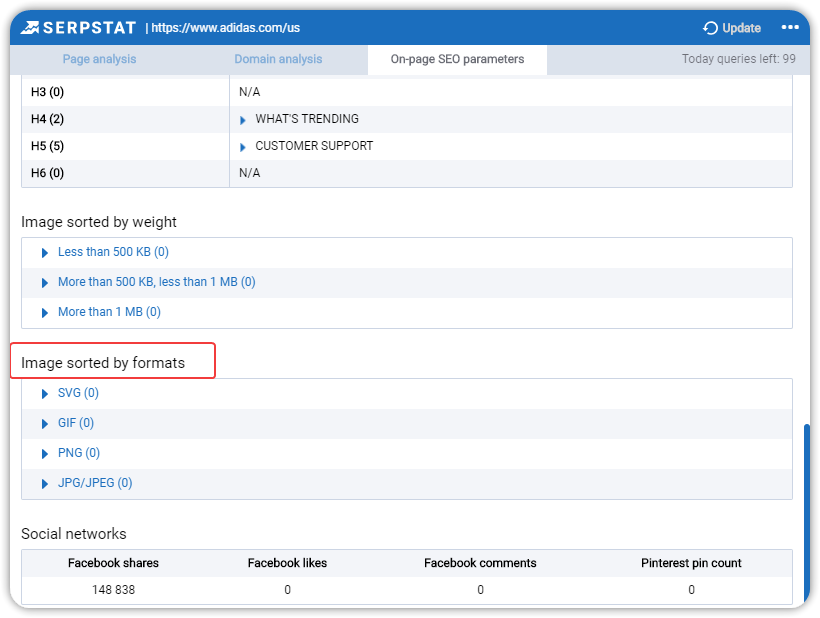Click the Update button label
The height and width of the screenshot is (618, 820).
742,28
